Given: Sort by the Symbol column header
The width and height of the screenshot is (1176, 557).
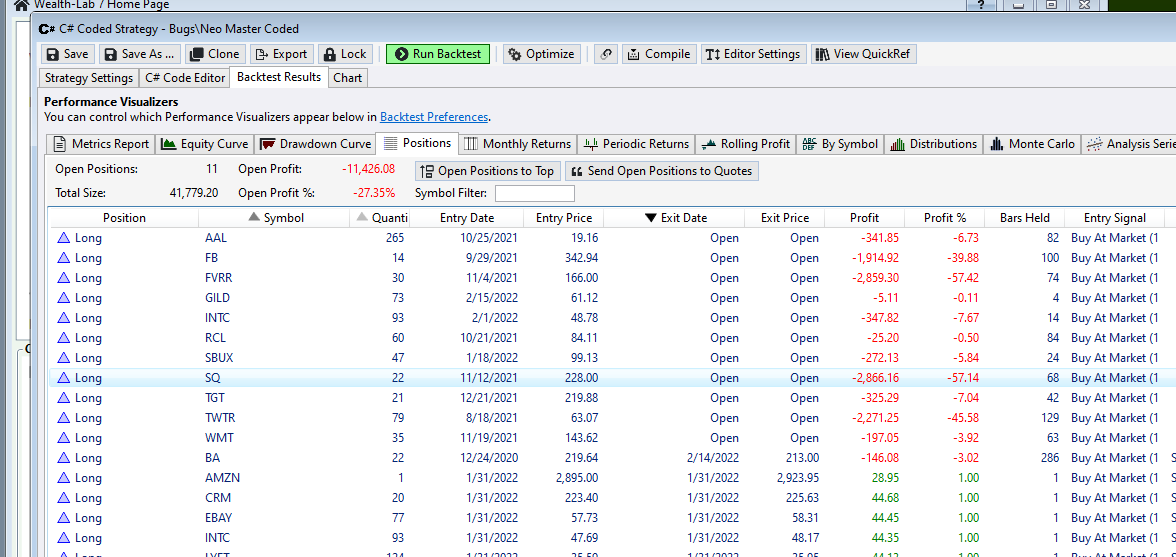Looking at the screenshot, I should click(x=275, y=218).
